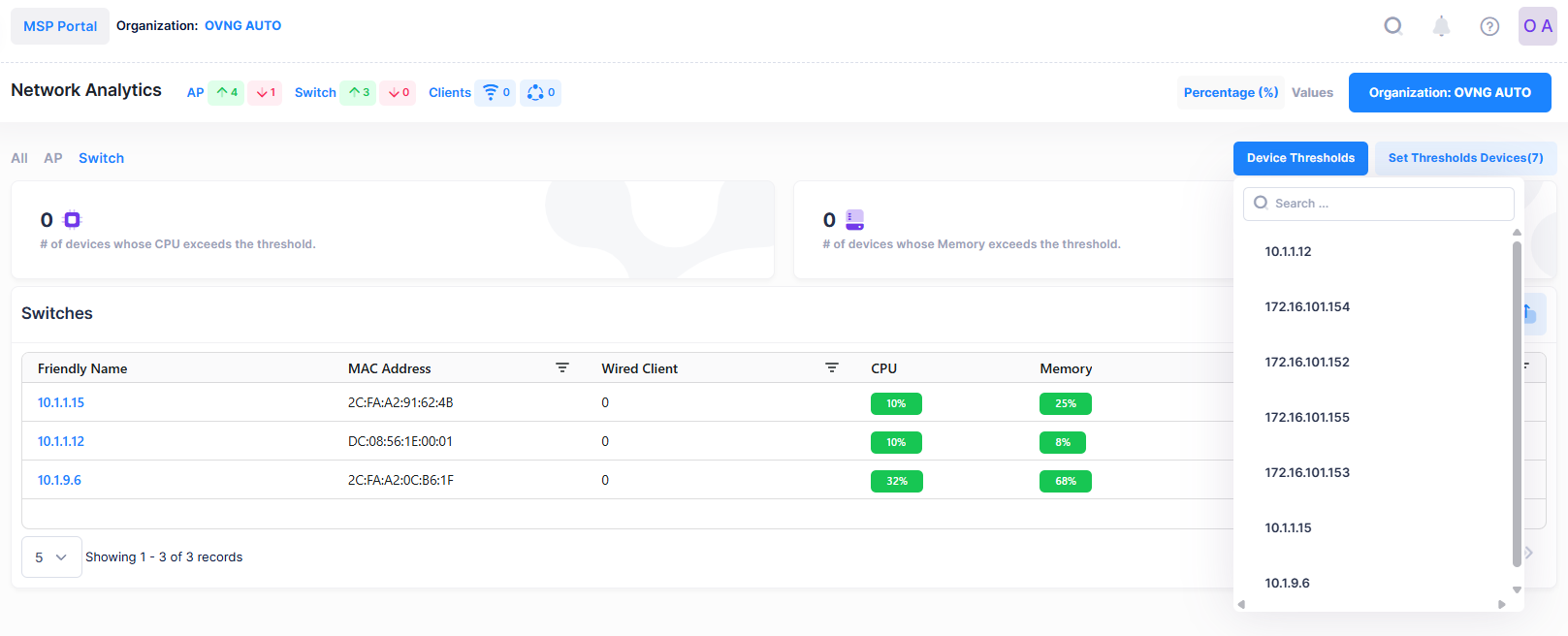The height and width of the screenshot is (636, 1568).
Task: Open the Organization: OVNG AUTO selector button
Action: pos(1449,92)
